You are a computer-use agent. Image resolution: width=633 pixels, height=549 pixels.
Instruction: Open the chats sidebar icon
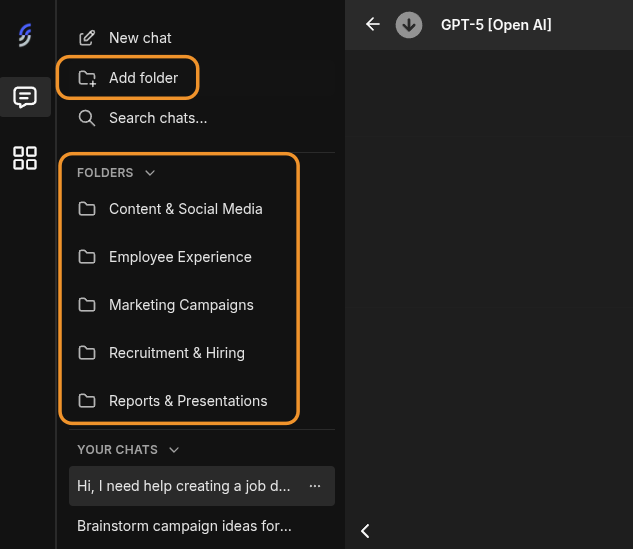[x=25, y=97]
